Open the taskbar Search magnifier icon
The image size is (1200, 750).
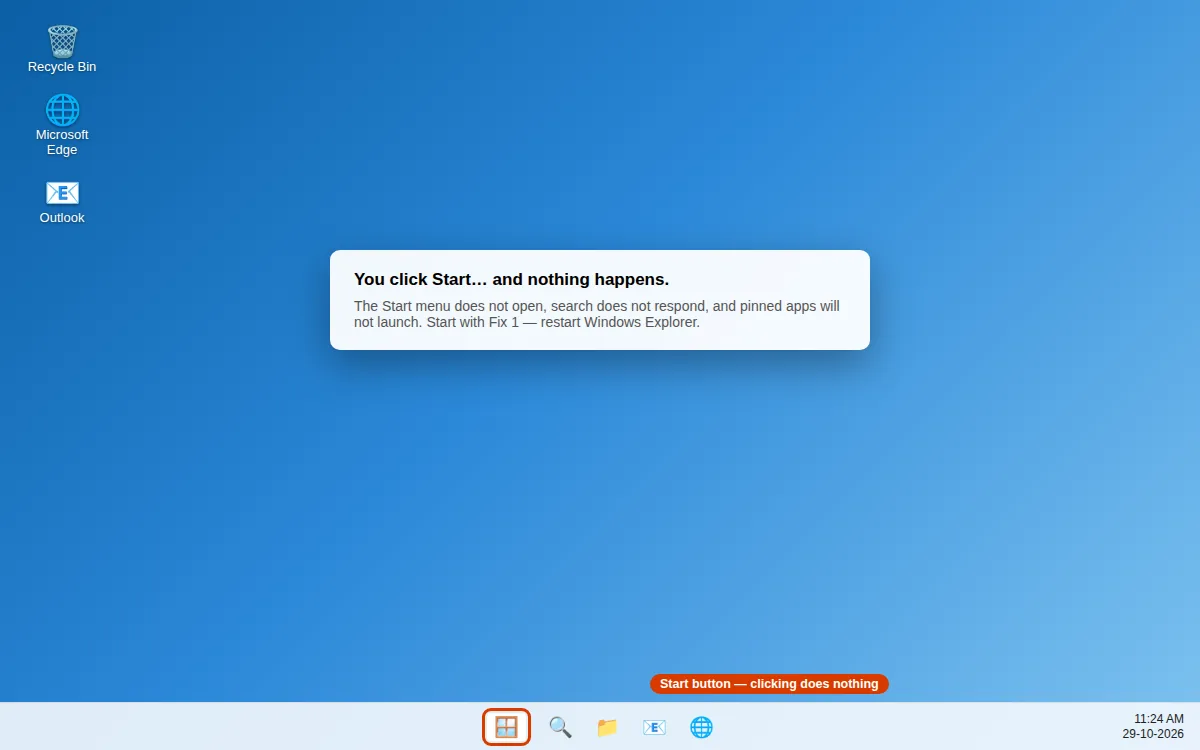[560, 727]
